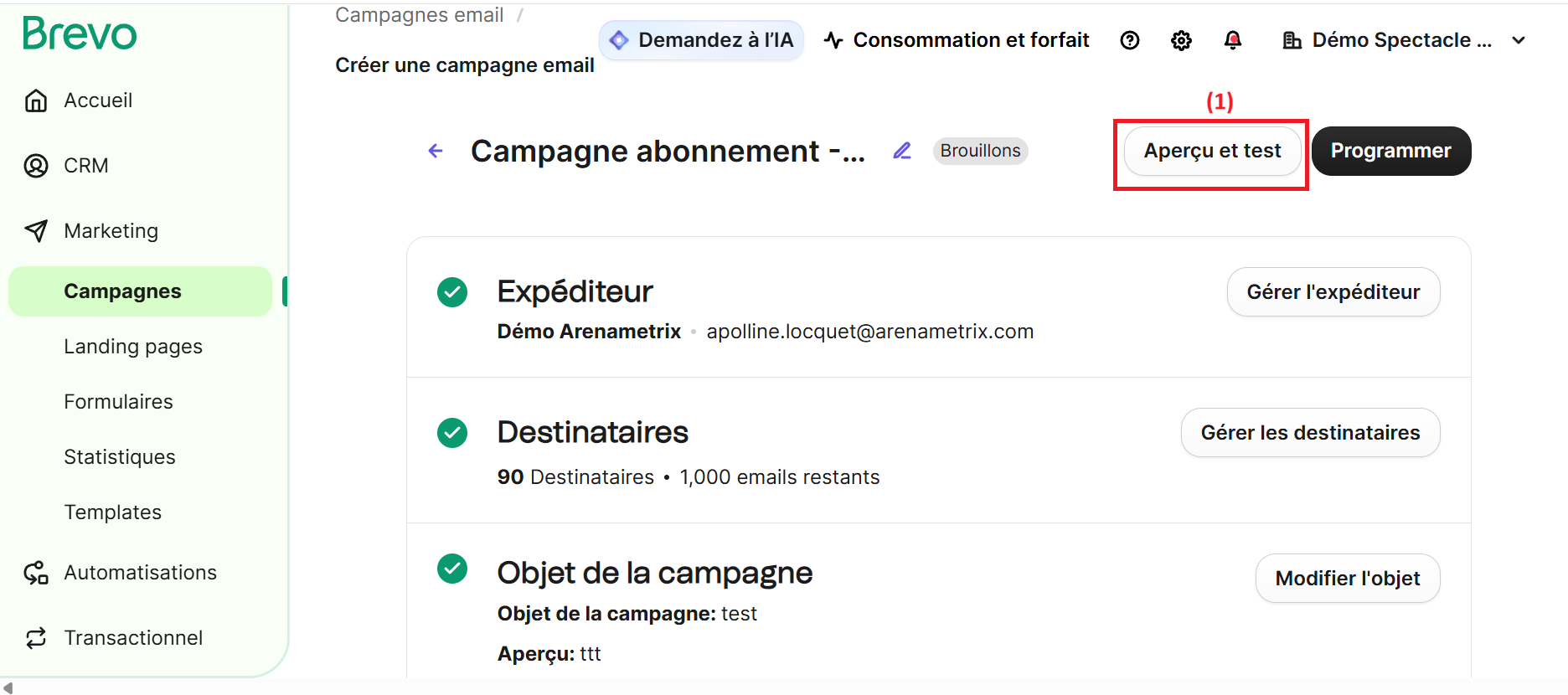This screenshot has height=695, width=1568.
Task: Open the help question mark icon
Action: pyautogui.click(x=1130, y=40)
